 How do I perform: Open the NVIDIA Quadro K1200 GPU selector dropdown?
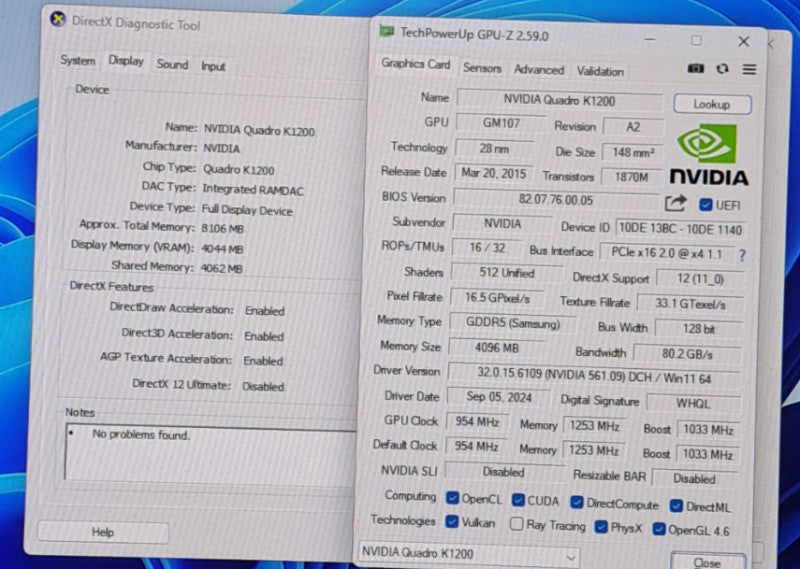[469, 554]
